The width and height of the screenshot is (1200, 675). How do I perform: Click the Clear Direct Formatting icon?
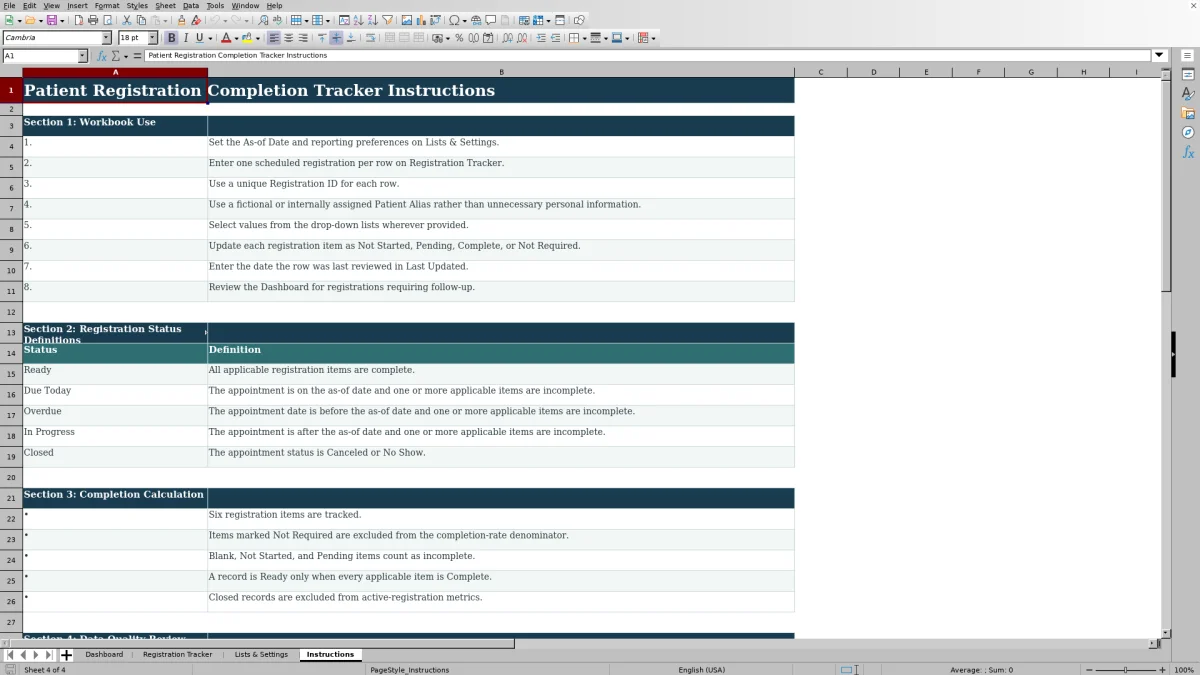point(196,20)
